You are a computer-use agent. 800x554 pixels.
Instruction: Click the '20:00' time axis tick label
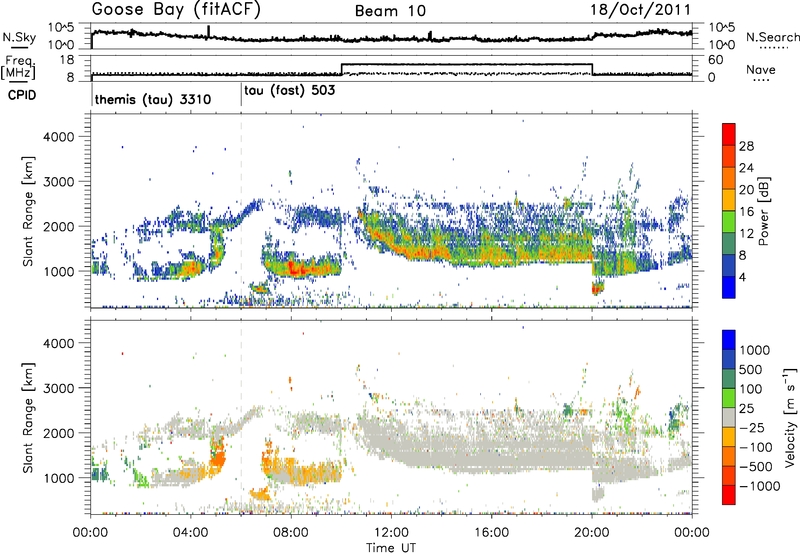pos(591,533)
